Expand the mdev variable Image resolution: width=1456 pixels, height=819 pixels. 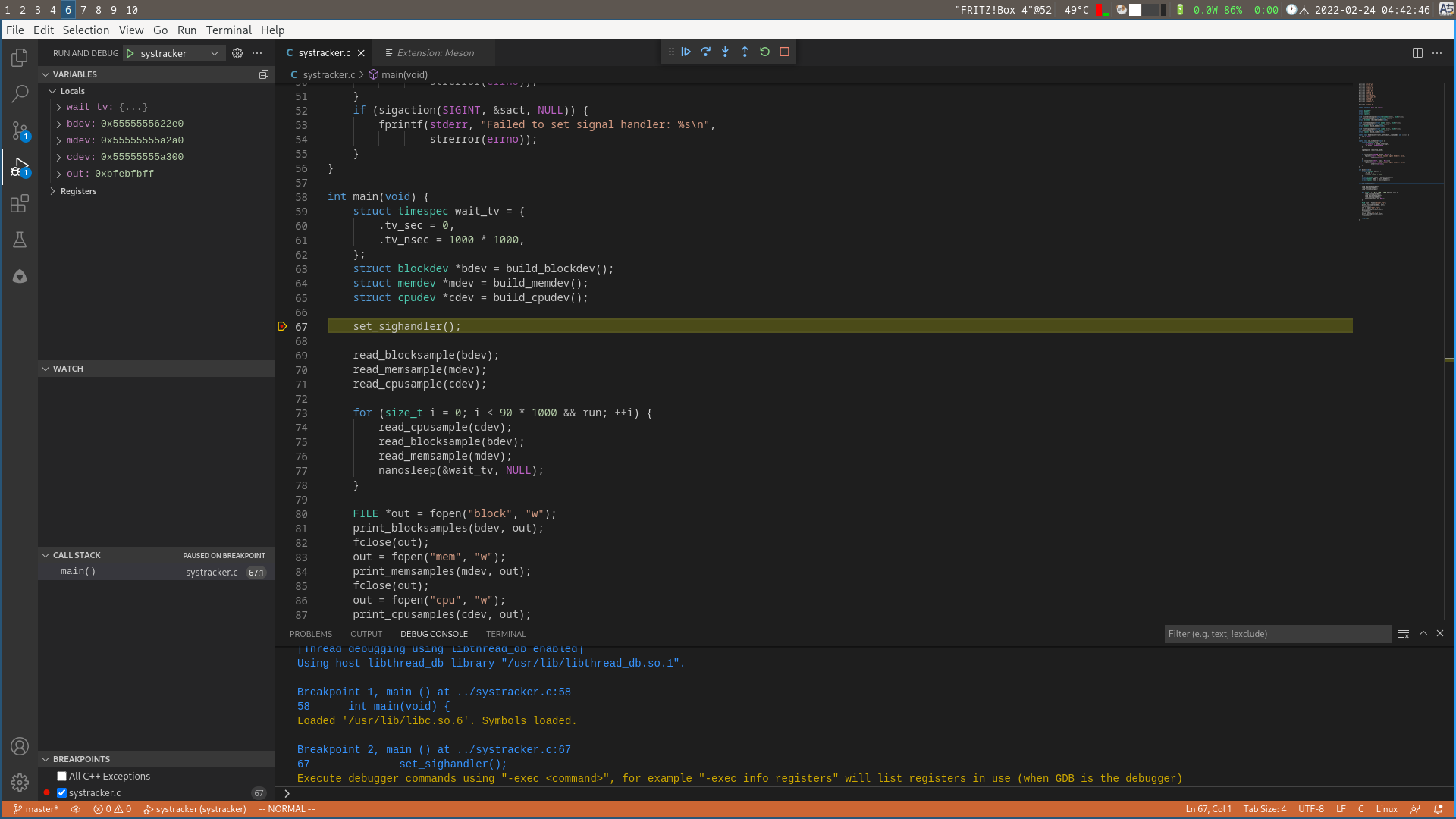(x=58, y=140)
